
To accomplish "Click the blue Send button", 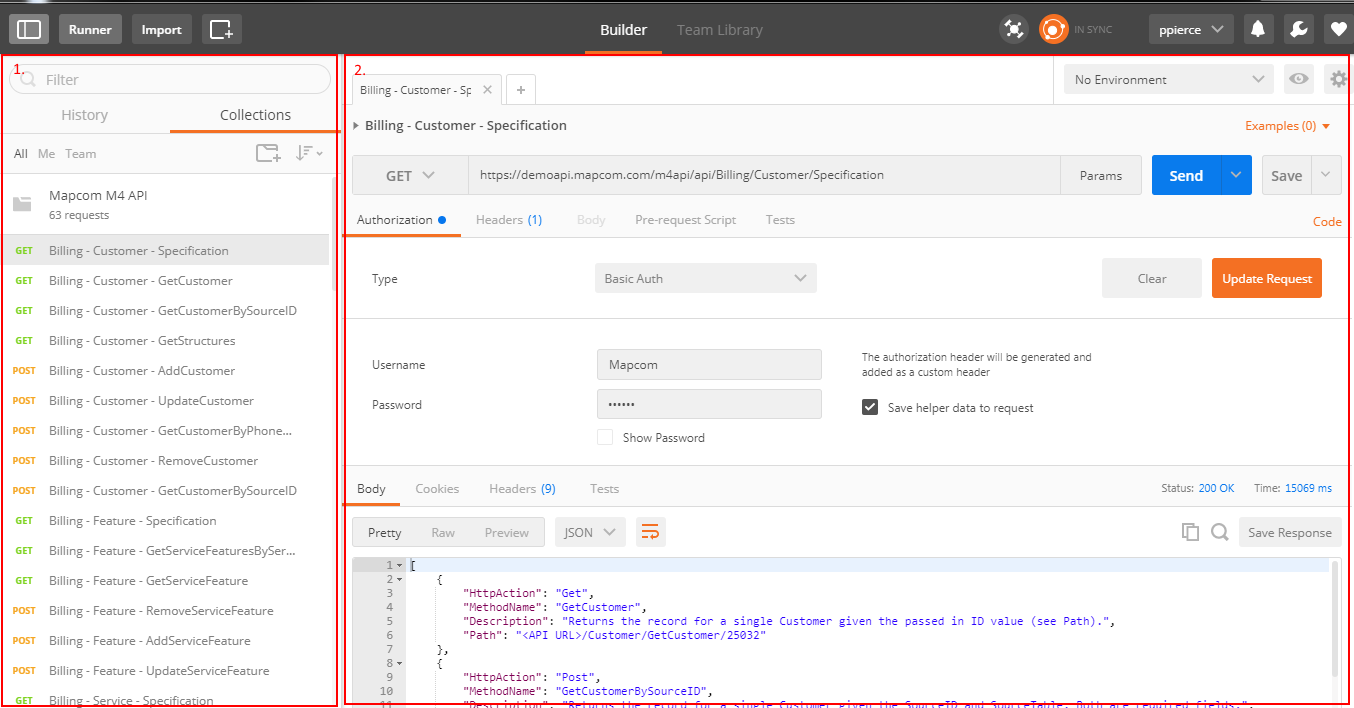I will tap(1186, 175).
